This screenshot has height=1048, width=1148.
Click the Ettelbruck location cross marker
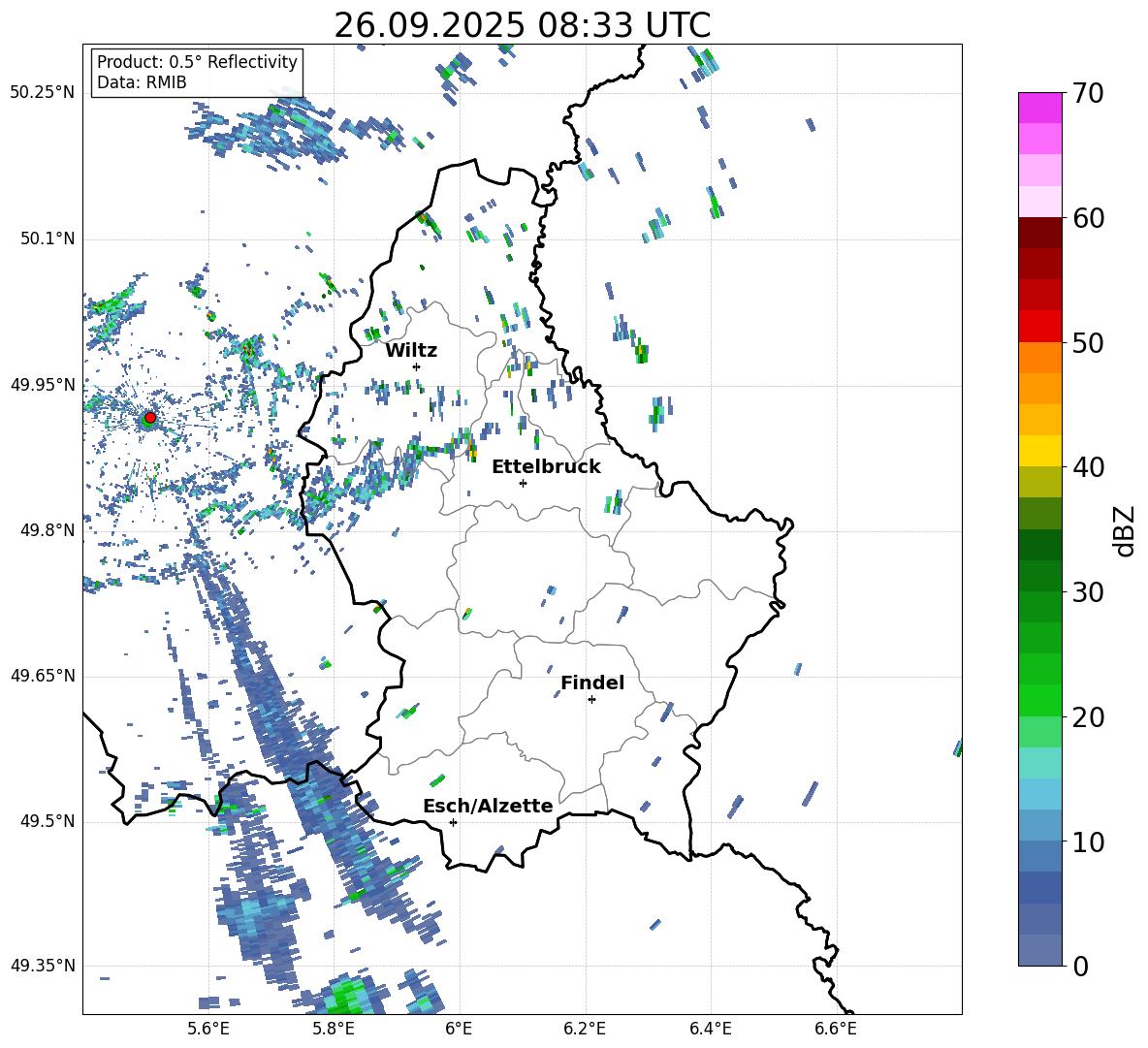tap(523, 483)
